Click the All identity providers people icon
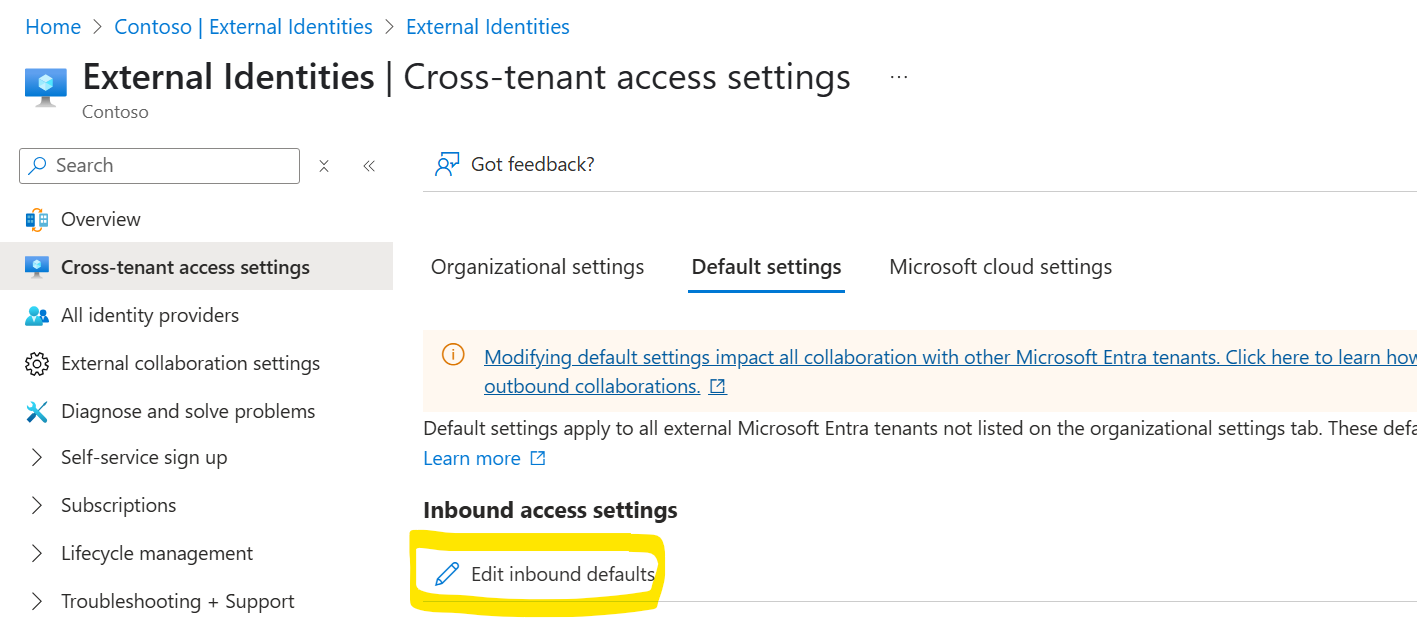Viewport: 1417px width, 628px height. click(36, 315)
